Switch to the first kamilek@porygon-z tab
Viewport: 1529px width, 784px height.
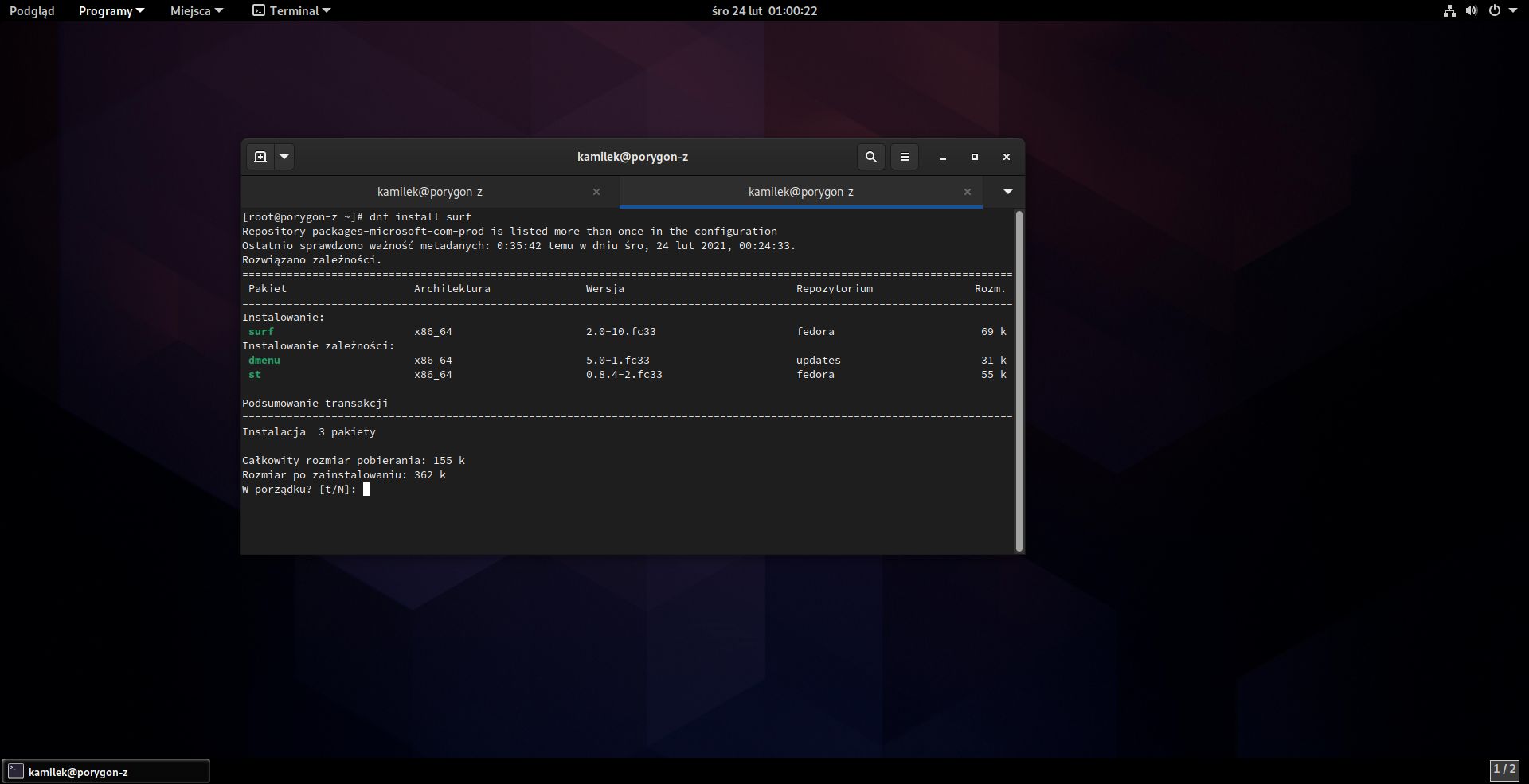(429, 192)
